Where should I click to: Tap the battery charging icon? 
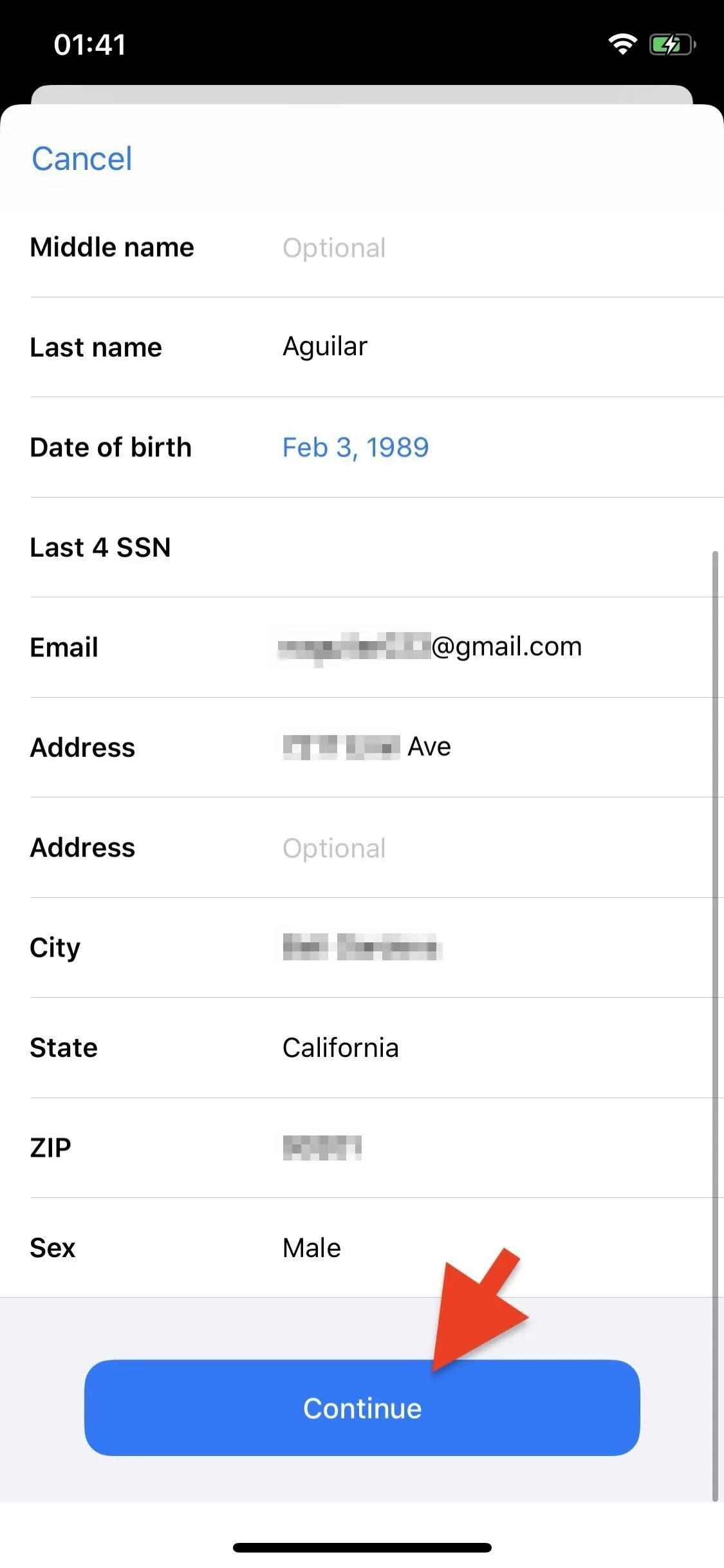tap(673, 44)
